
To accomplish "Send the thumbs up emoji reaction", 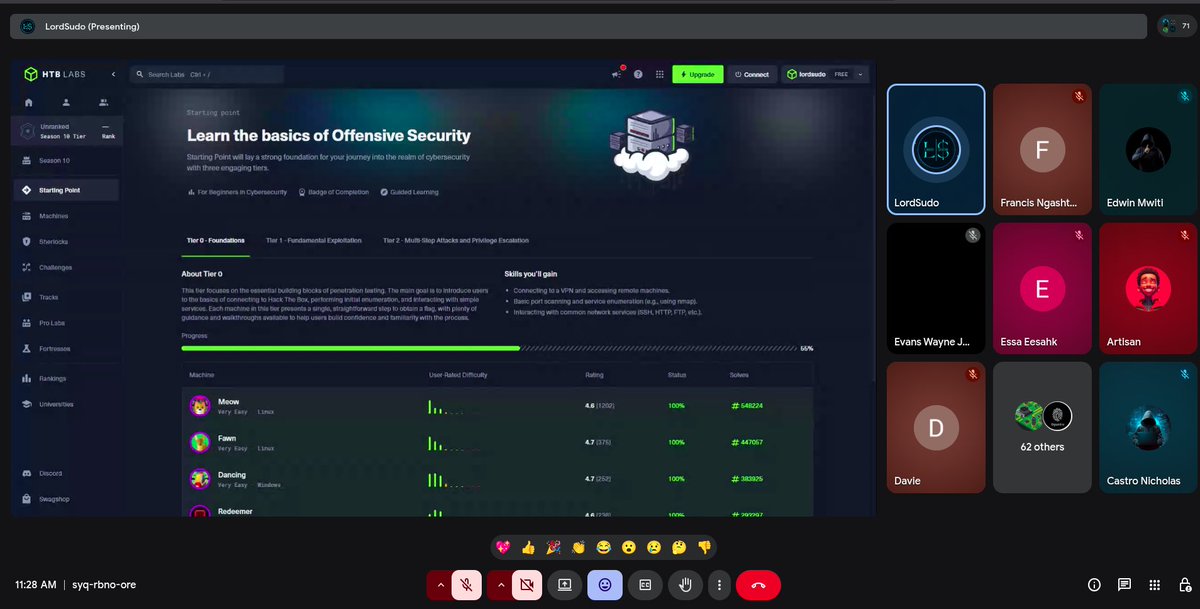I will pos(529,547).
